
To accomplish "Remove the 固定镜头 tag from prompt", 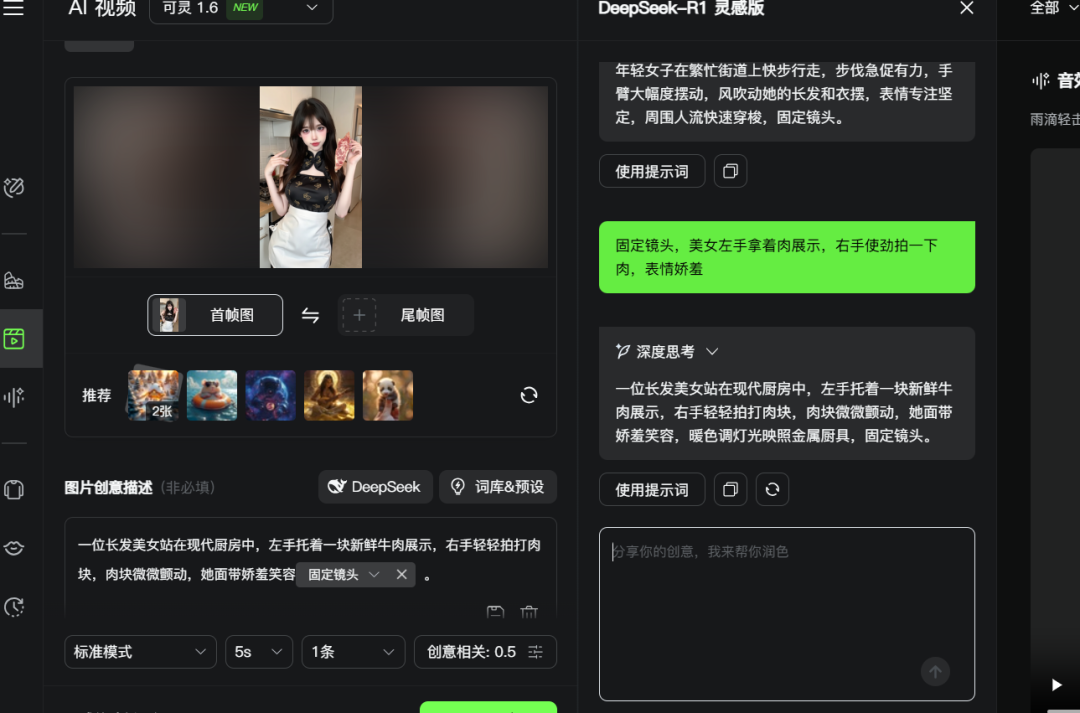I will pos(401,574).
